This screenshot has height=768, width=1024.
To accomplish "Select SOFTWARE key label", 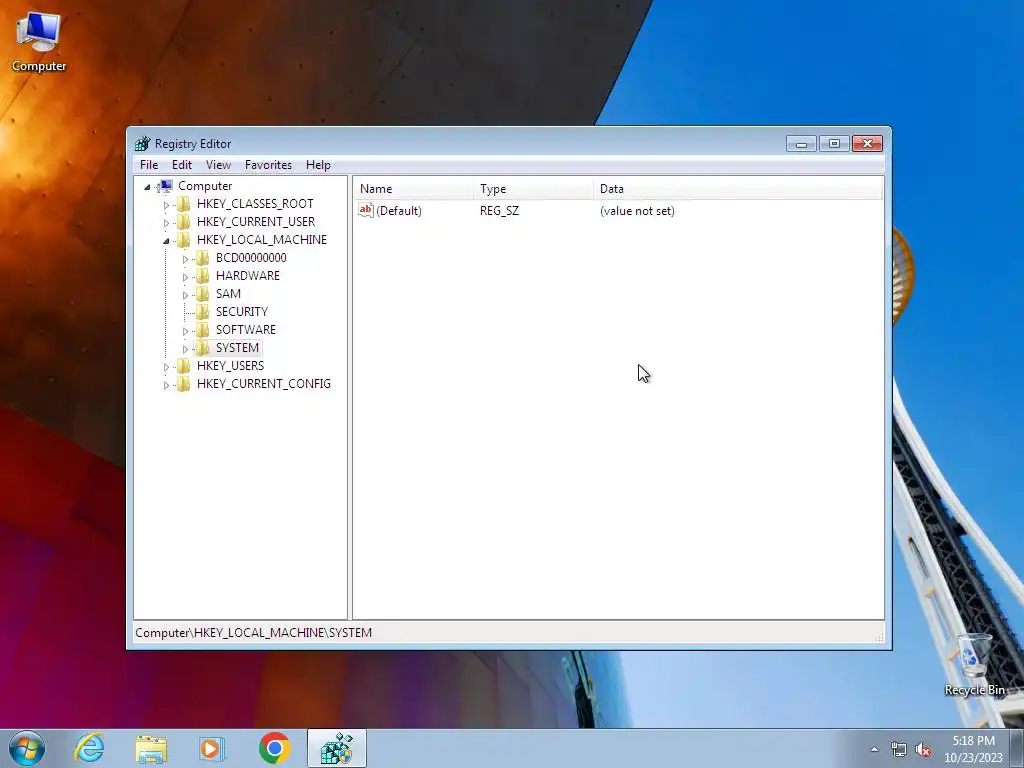I will [246, 330].
